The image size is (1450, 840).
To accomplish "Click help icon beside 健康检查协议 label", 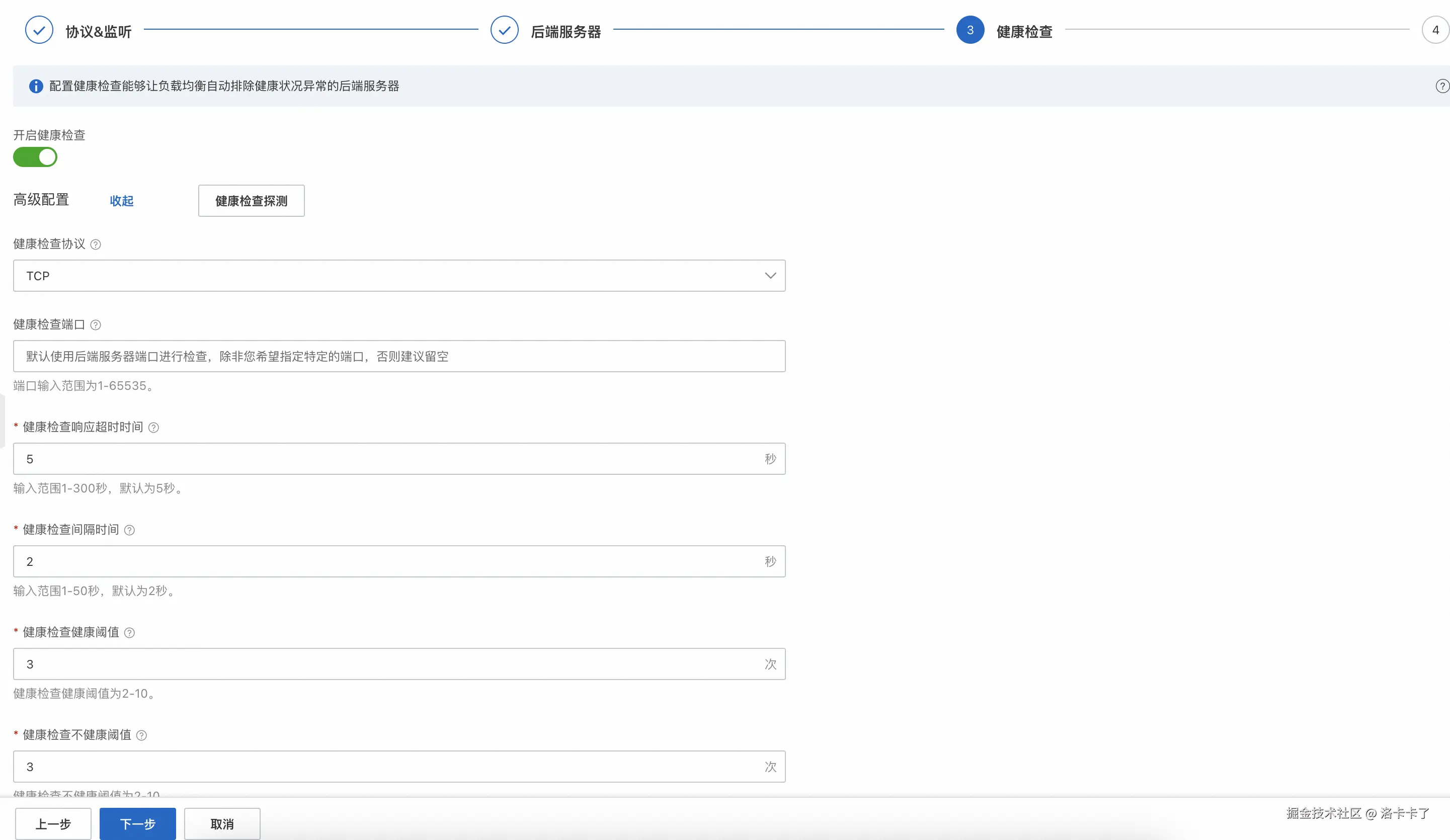I will [96, 244].
